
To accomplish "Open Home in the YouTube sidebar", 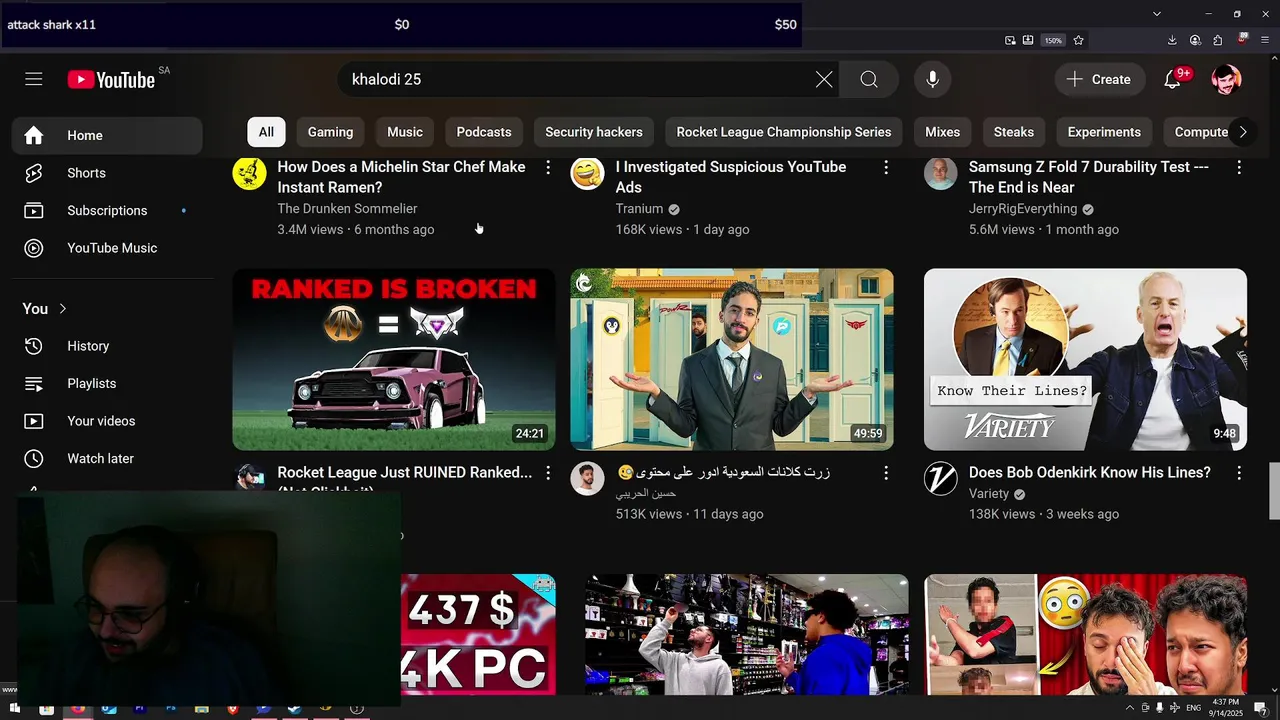I will pos(107,135).
